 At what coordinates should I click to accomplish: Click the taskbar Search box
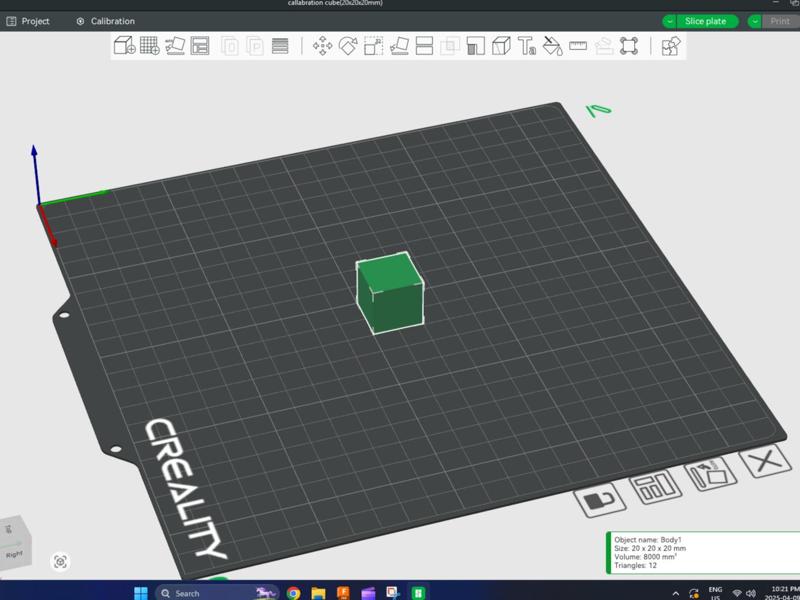[x=217, y=593]
